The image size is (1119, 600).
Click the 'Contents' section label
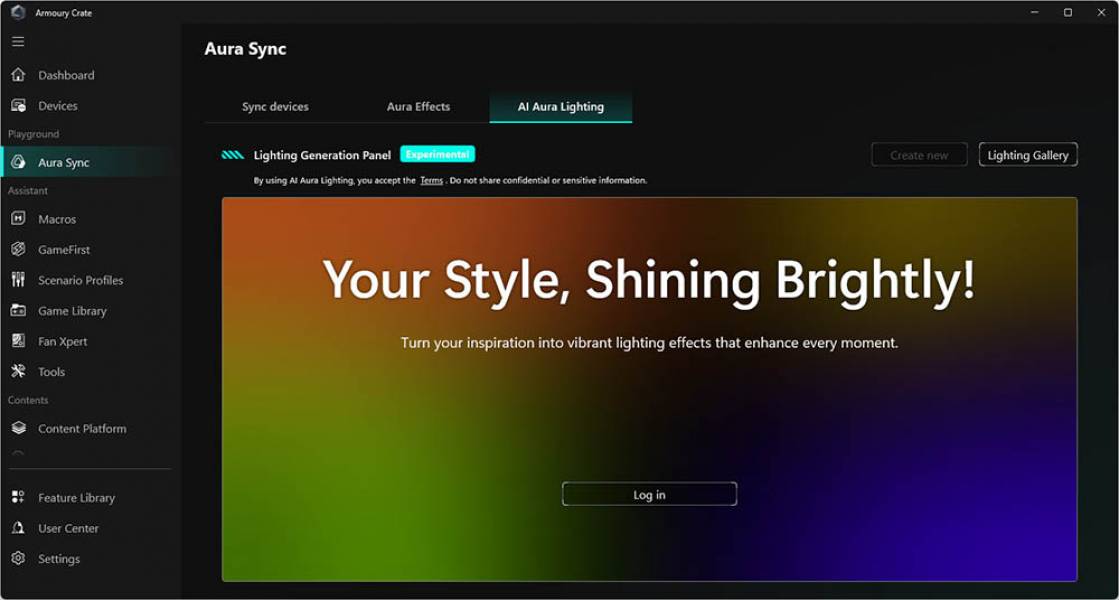click(28, 400)
